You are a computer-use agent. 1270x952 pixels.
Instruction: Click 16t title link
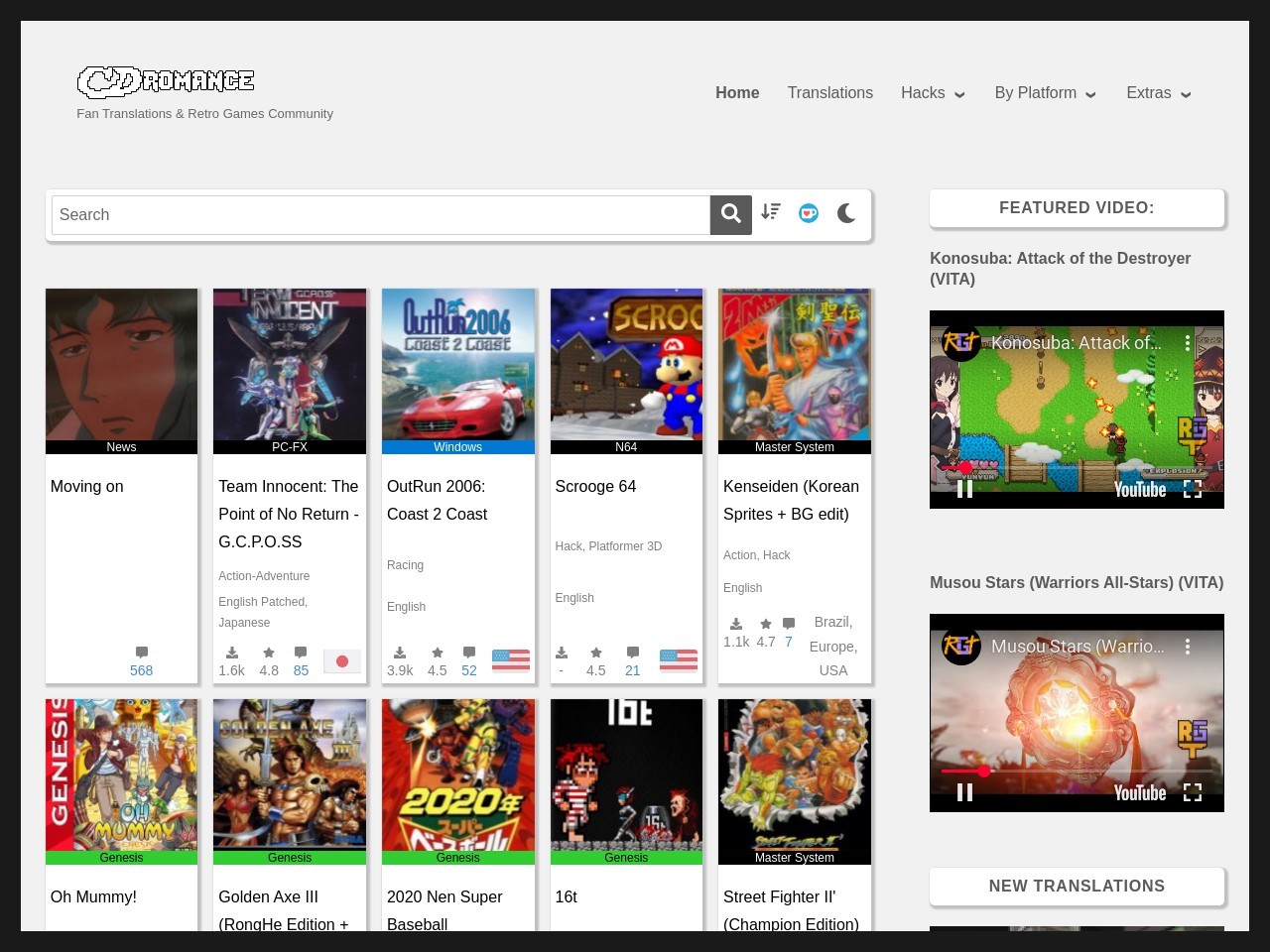point(567,896)
